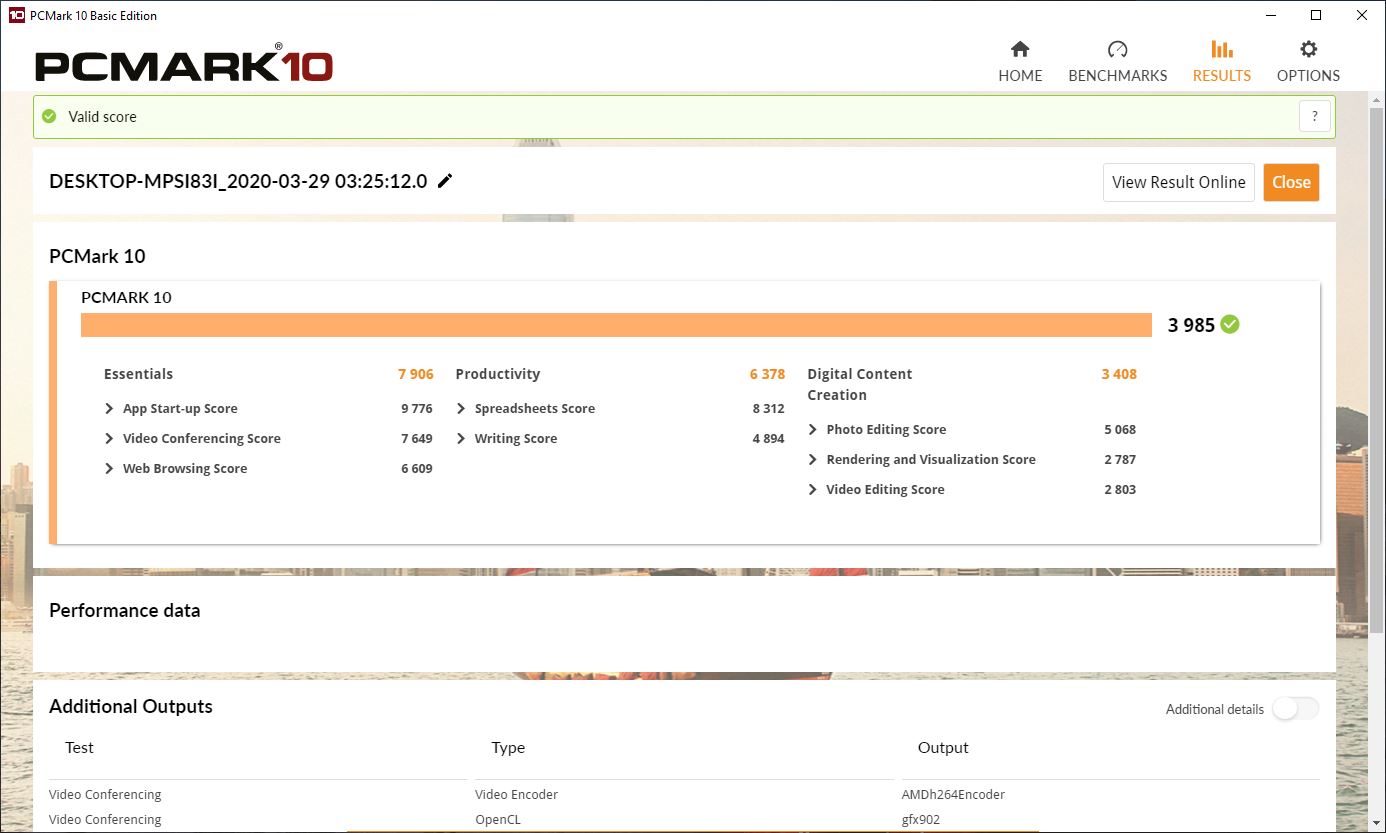The image size is (1386, 833).
Task: Expand Photo Editing Score row
Action: pos(813,429)
